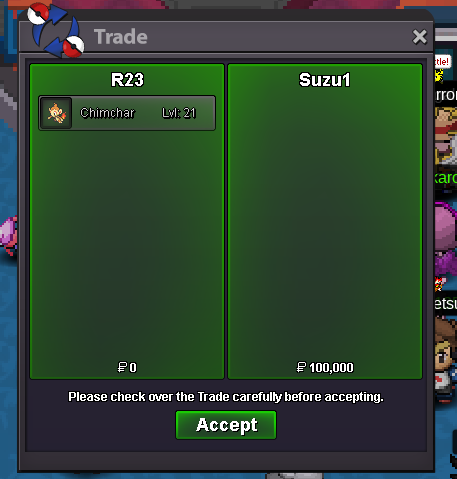This screenshot has width=457, height=479.
Task: Accept the trade offer
Action: (226, 425)
